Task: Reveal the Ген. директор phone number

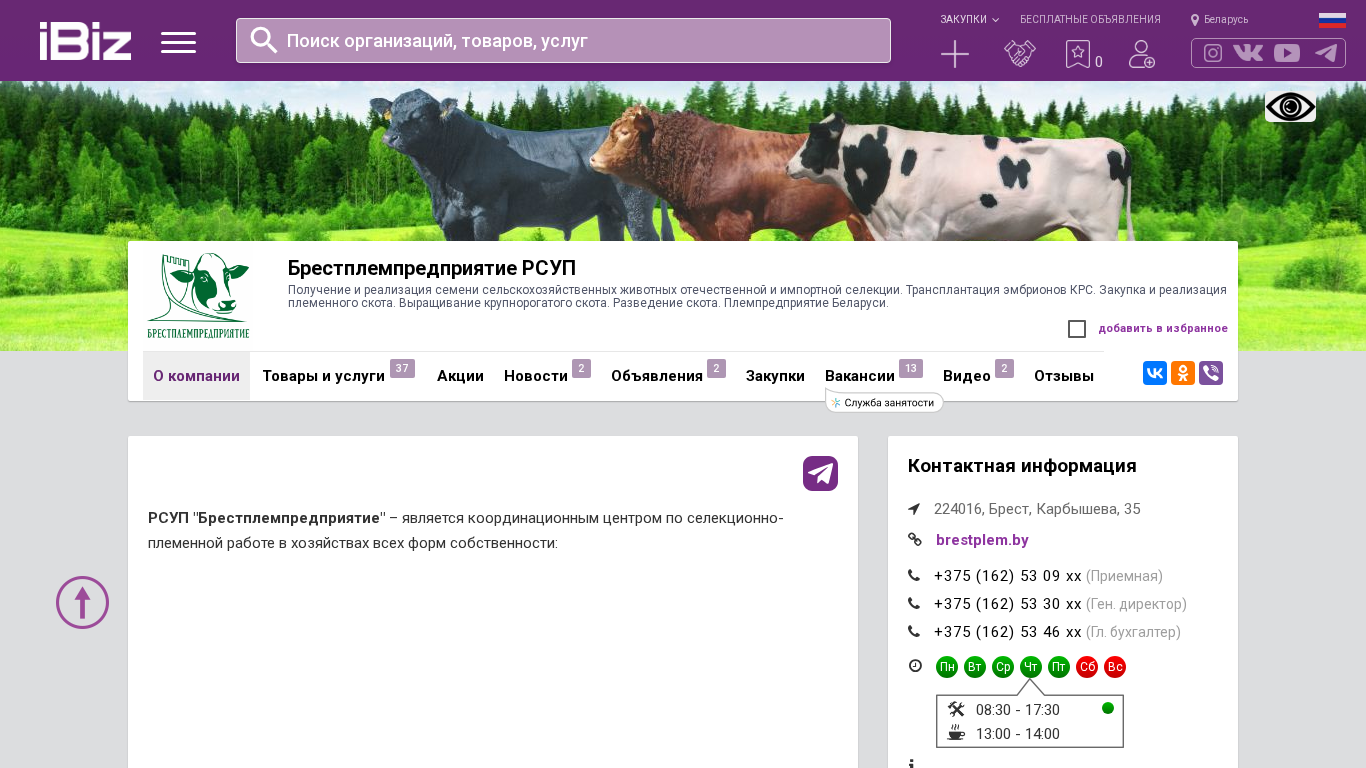Action: click(x=1008, y=604)
